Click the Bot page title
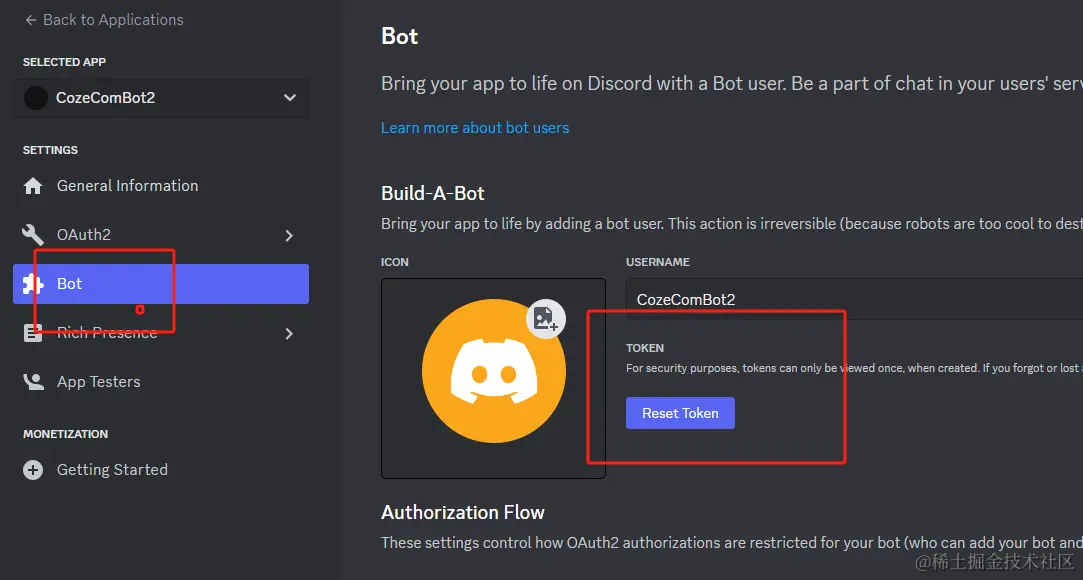Image resolution: width=1083 pixels, height=580 pixels. [x=400, y=36]
